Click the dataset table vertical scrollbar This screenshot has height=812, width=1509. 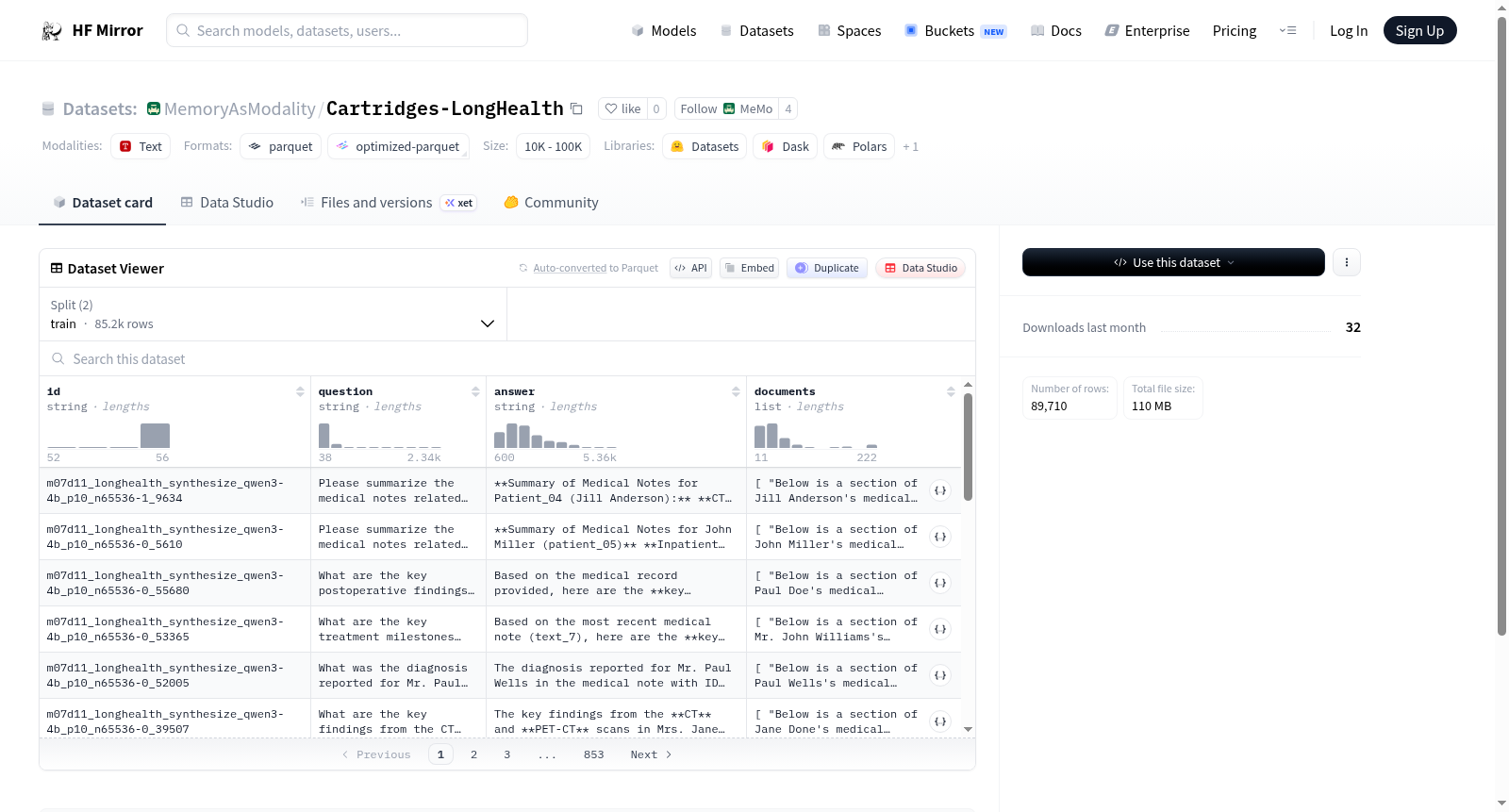click(x=968, y=447)
